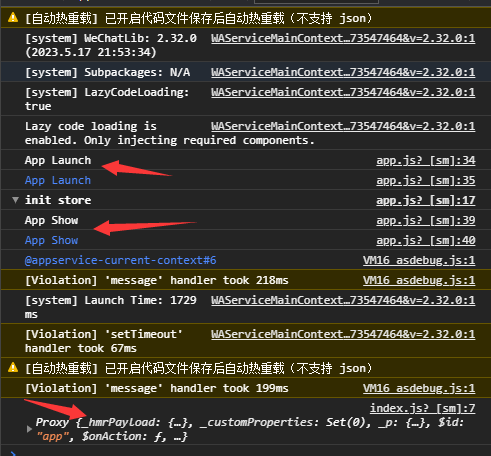Open the VM16 asdebug.js:1 link for the 199ms violation
This screenshot has height=456, width=491.
(419, 388)
